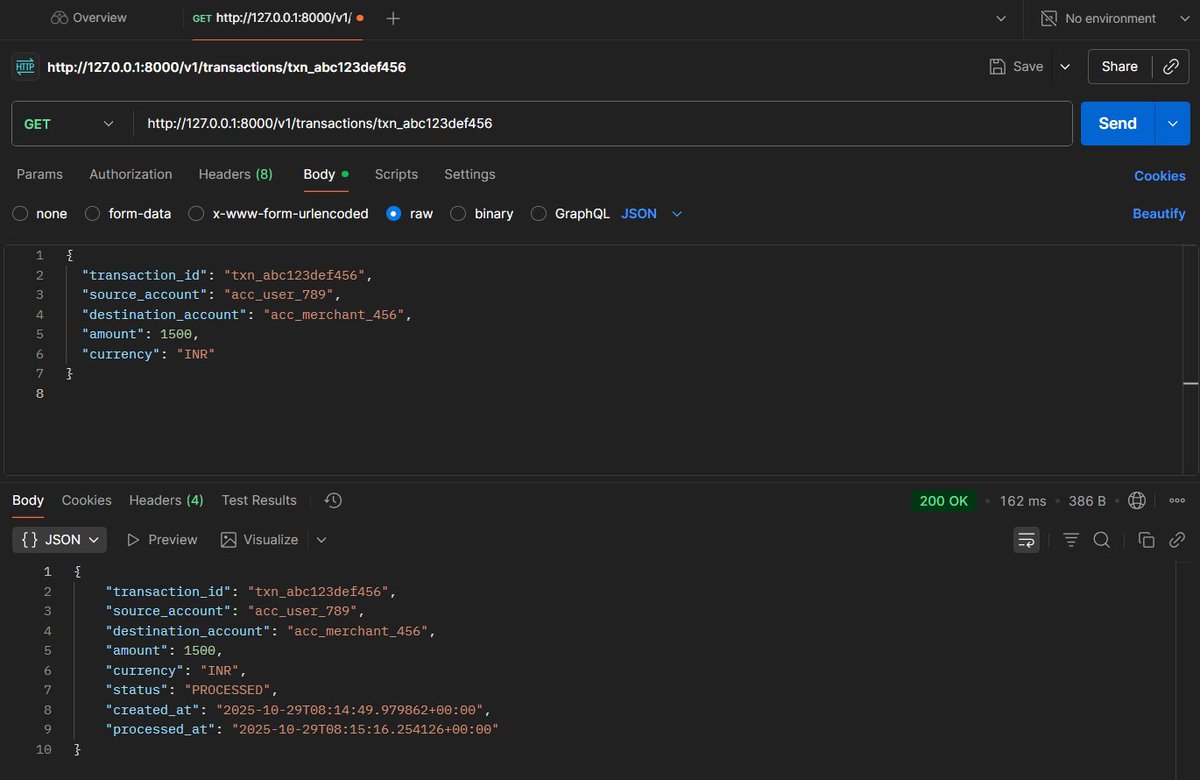View network information via the globe icon

(x=1137, y=500)
